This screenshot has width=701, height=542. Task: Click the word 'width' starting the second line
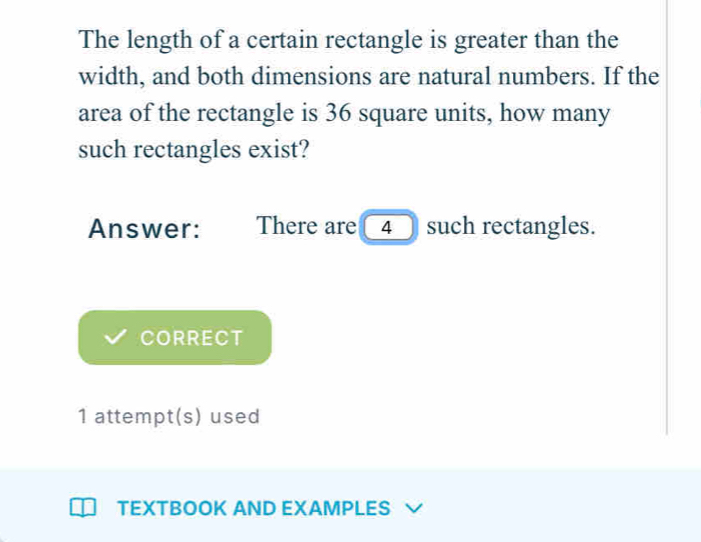point(109,76)
